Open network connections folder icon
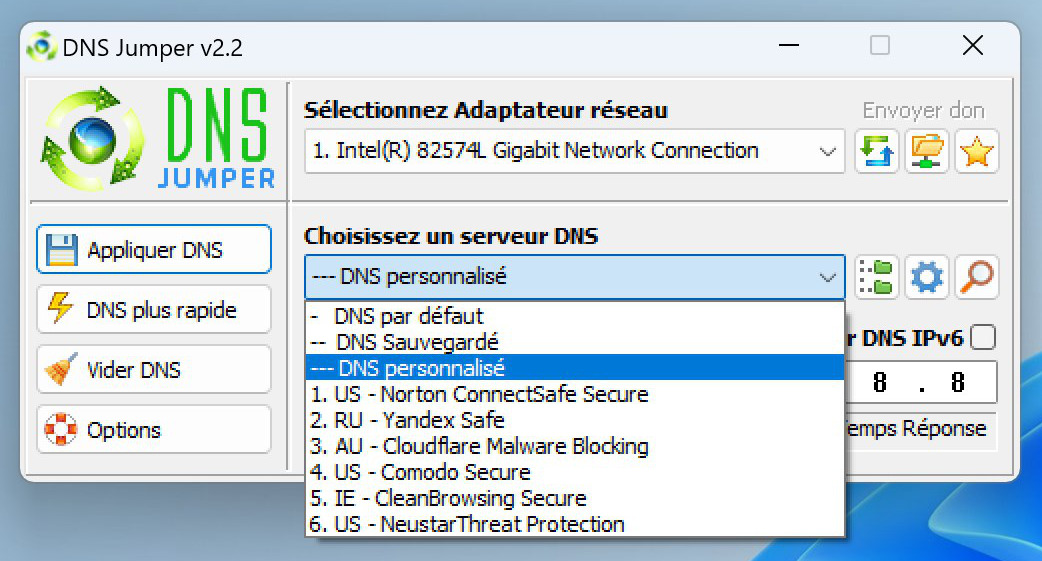 [x=926, y=152]
